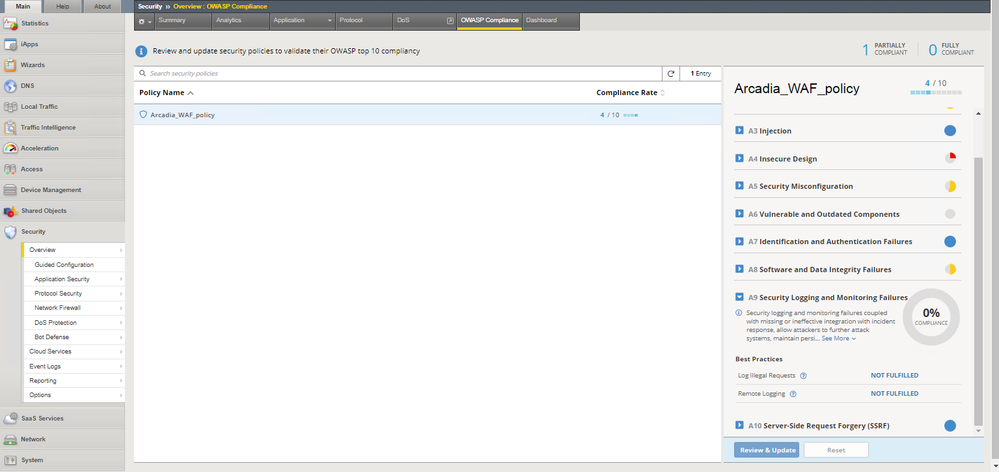Expand A10 Server-Side Request Forgery section
This screenshot has height=472, width=999.
pos(740,426)
